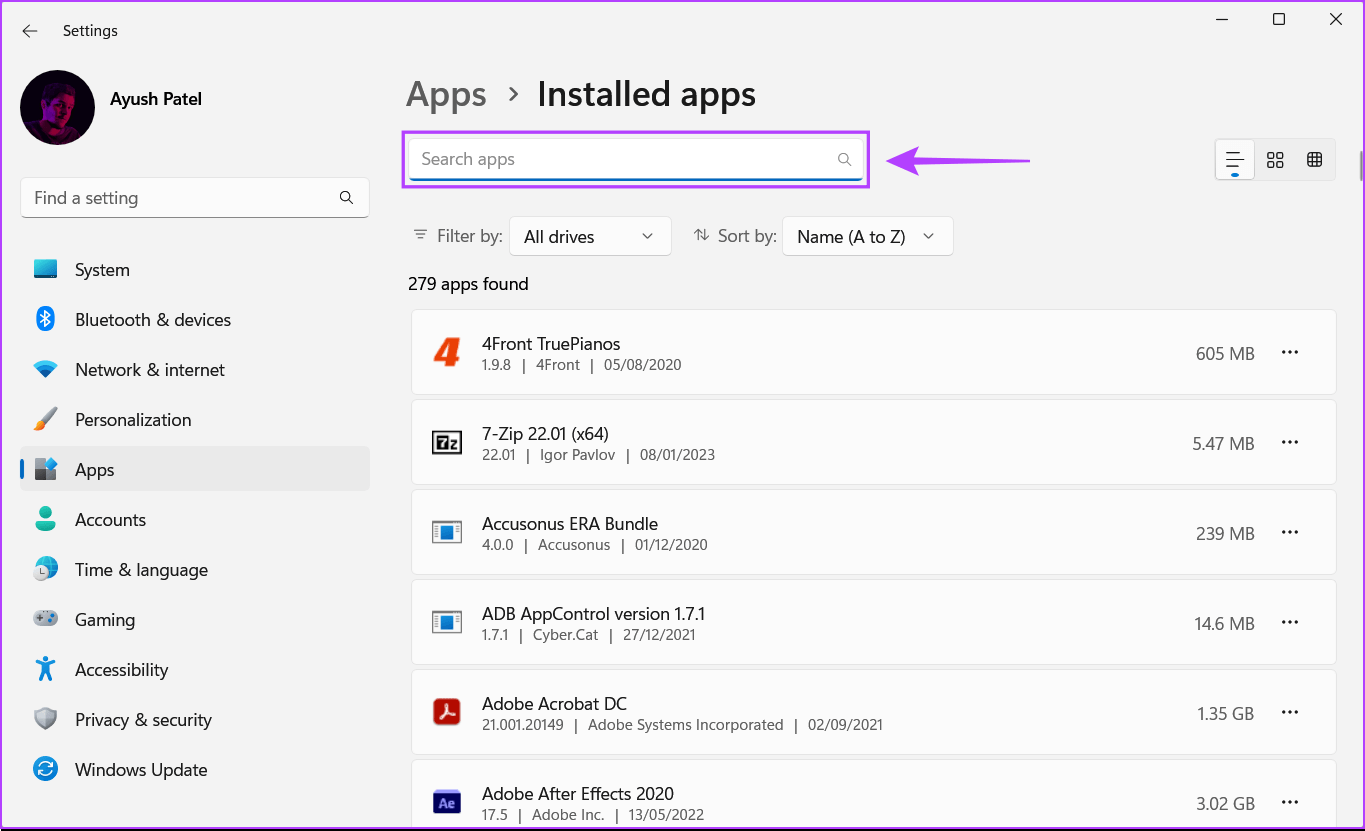Screen dimensions: 1365x831
Task: Switch to list view layout
Action: click(x=1235, y=160)
